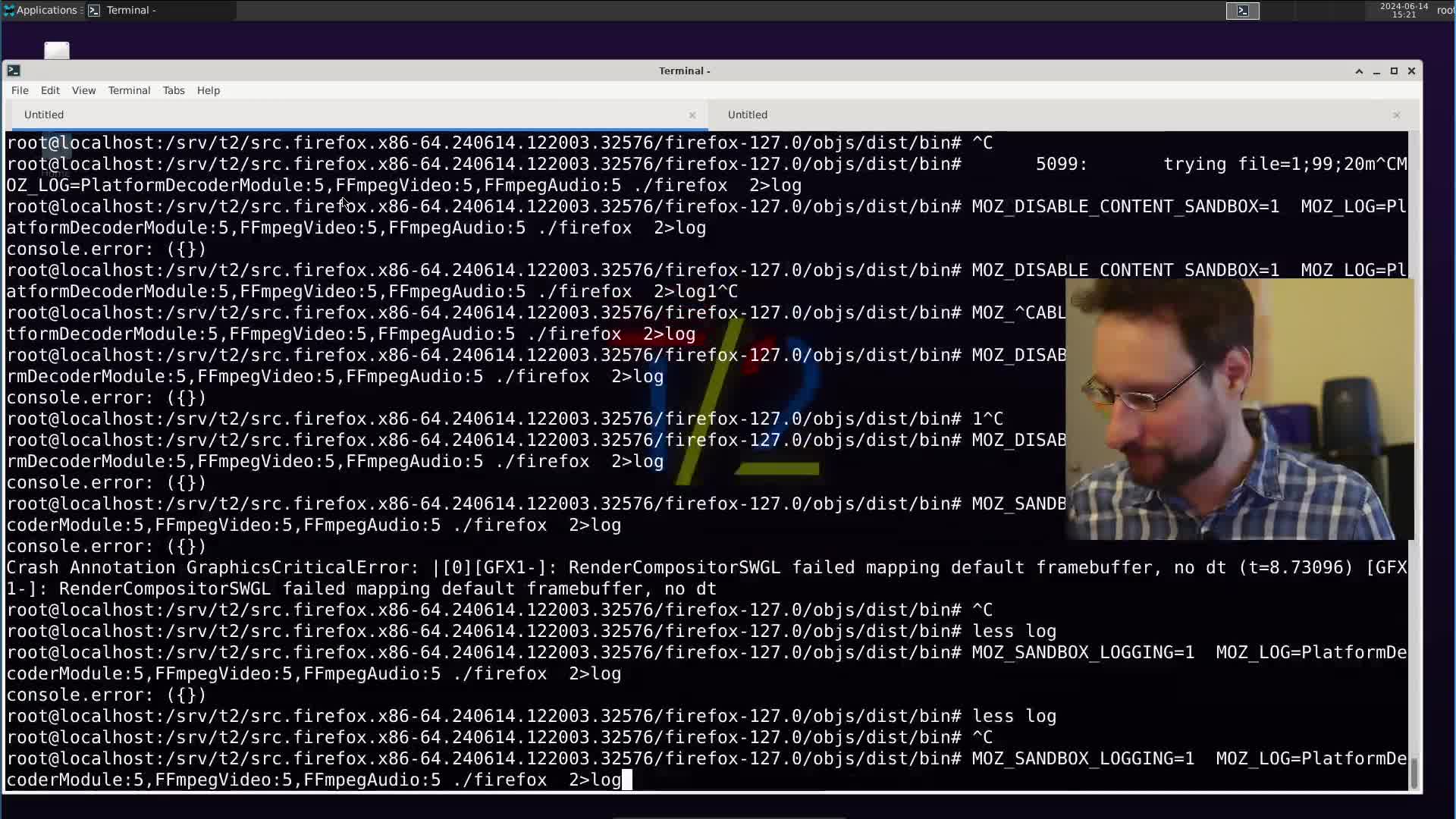Image resolution: width=1456 pixels, height=819 pixels.
Task: Close the first Untitled tab
Action: pyautogui.click(x=692, y=115)
